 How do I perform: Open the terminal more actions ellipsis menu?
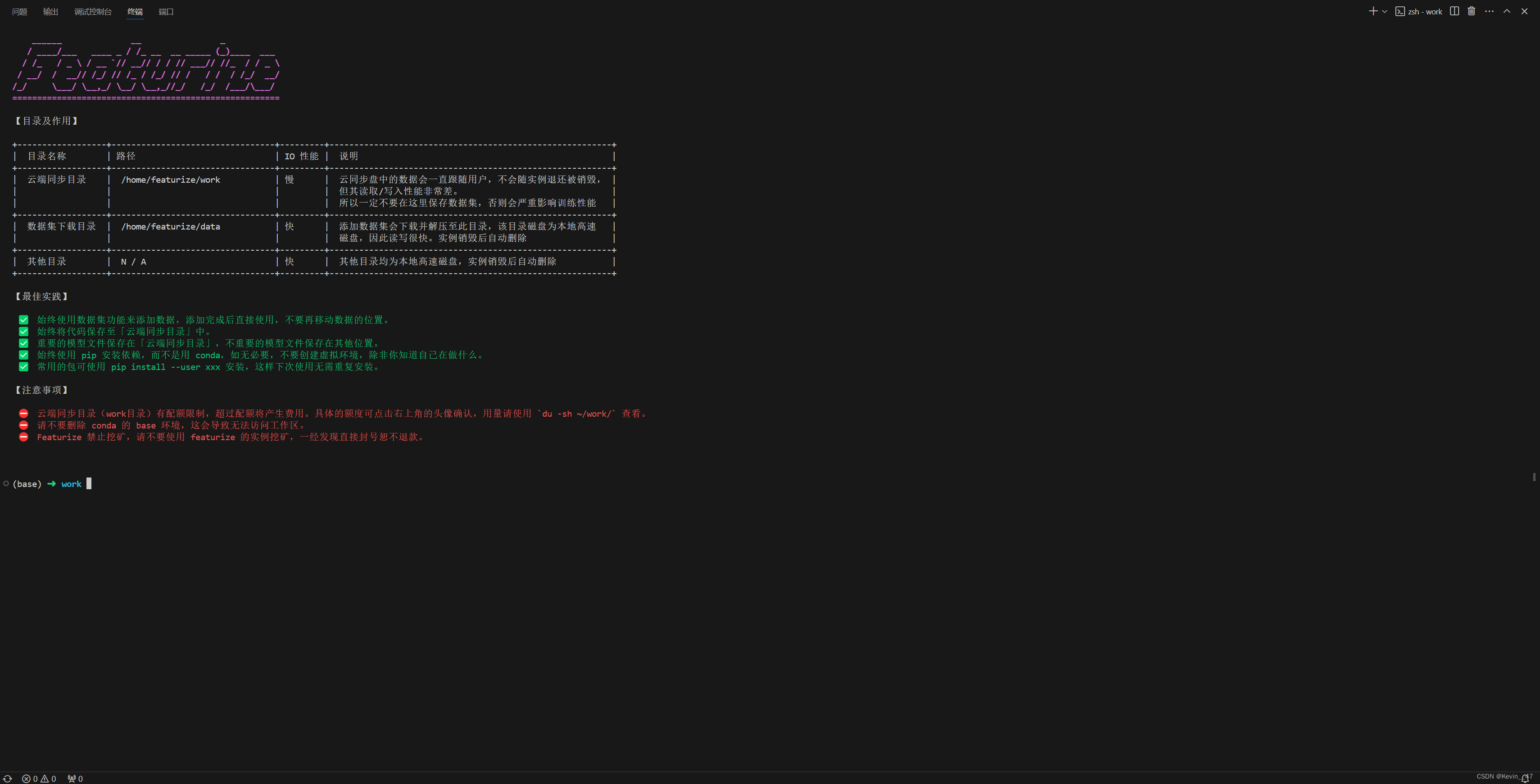pyautogui.click(x=1489, y=11)
